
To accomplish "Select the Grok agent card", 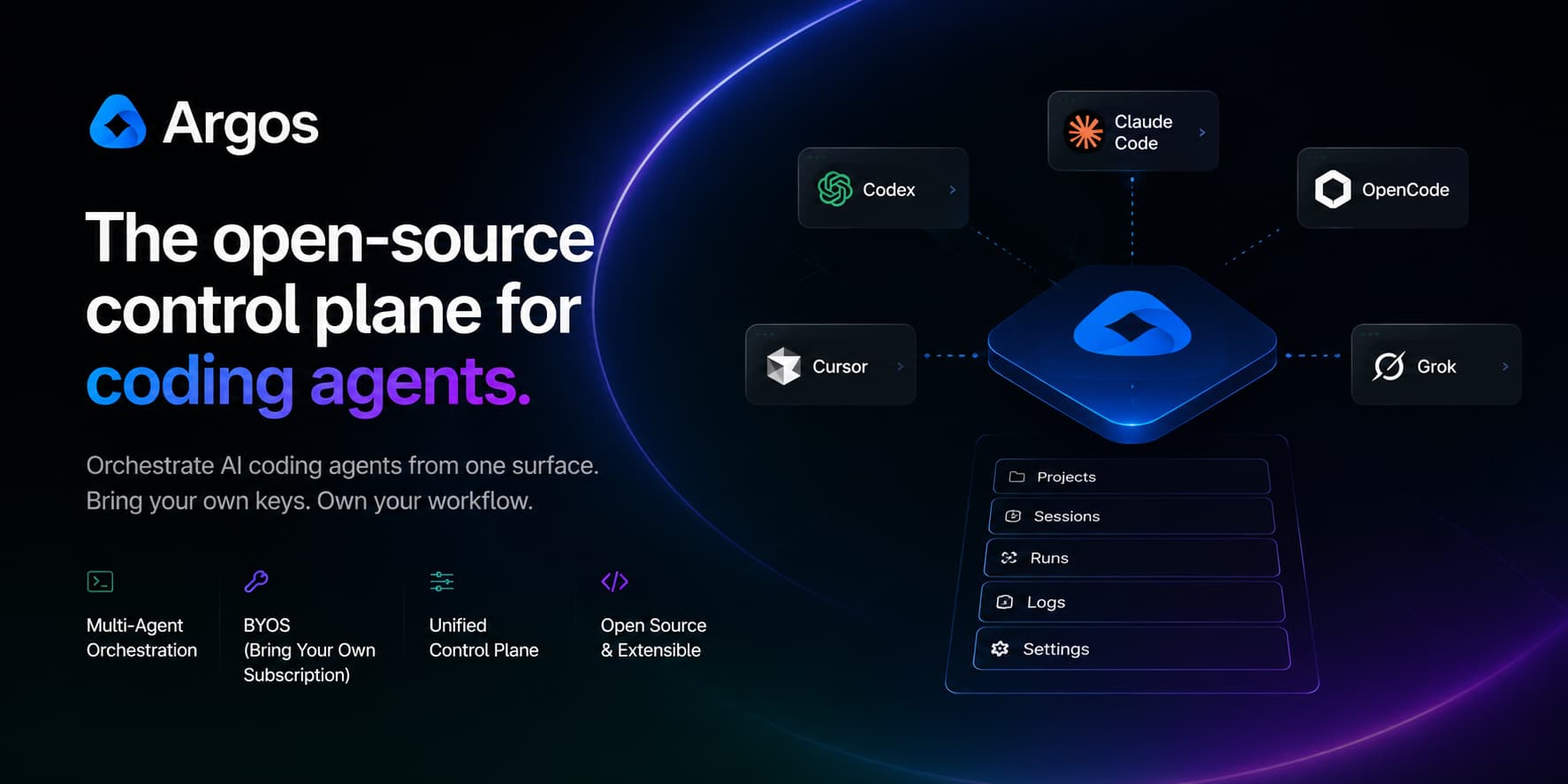I will click(x=1436, y=365).
